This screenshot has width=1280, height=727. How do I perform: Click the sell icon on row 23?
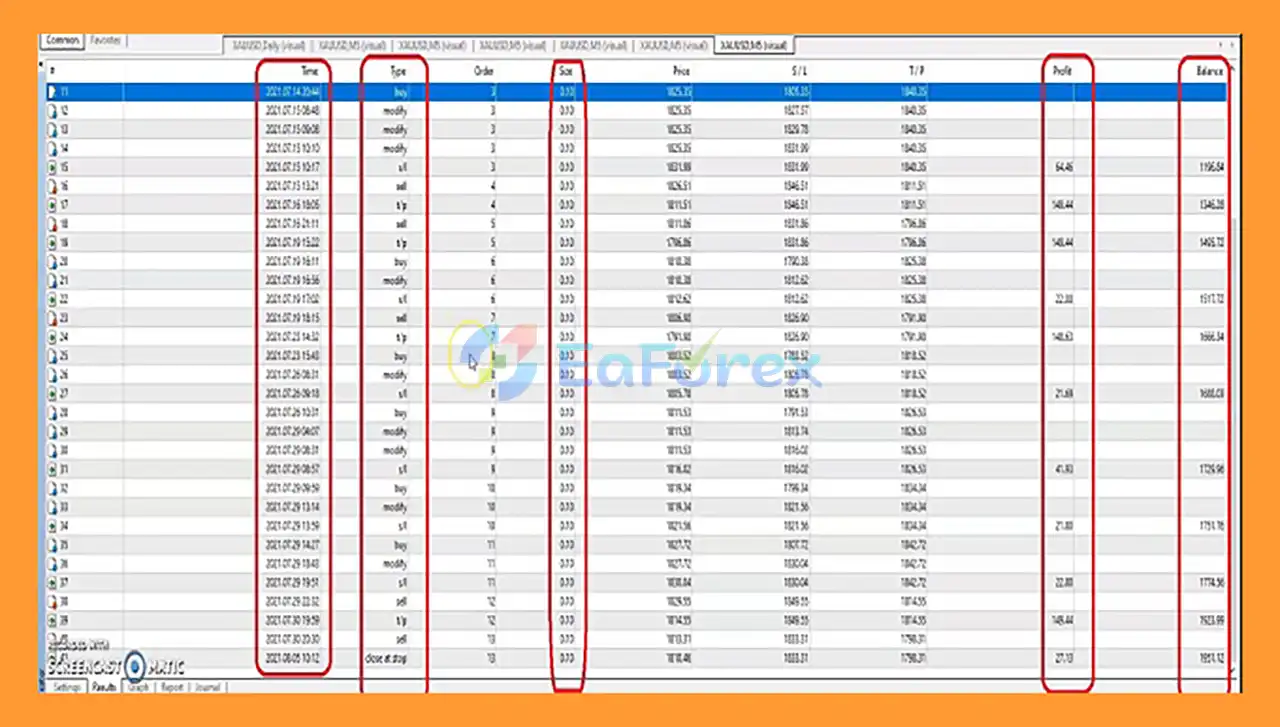[x=53, y=318]
